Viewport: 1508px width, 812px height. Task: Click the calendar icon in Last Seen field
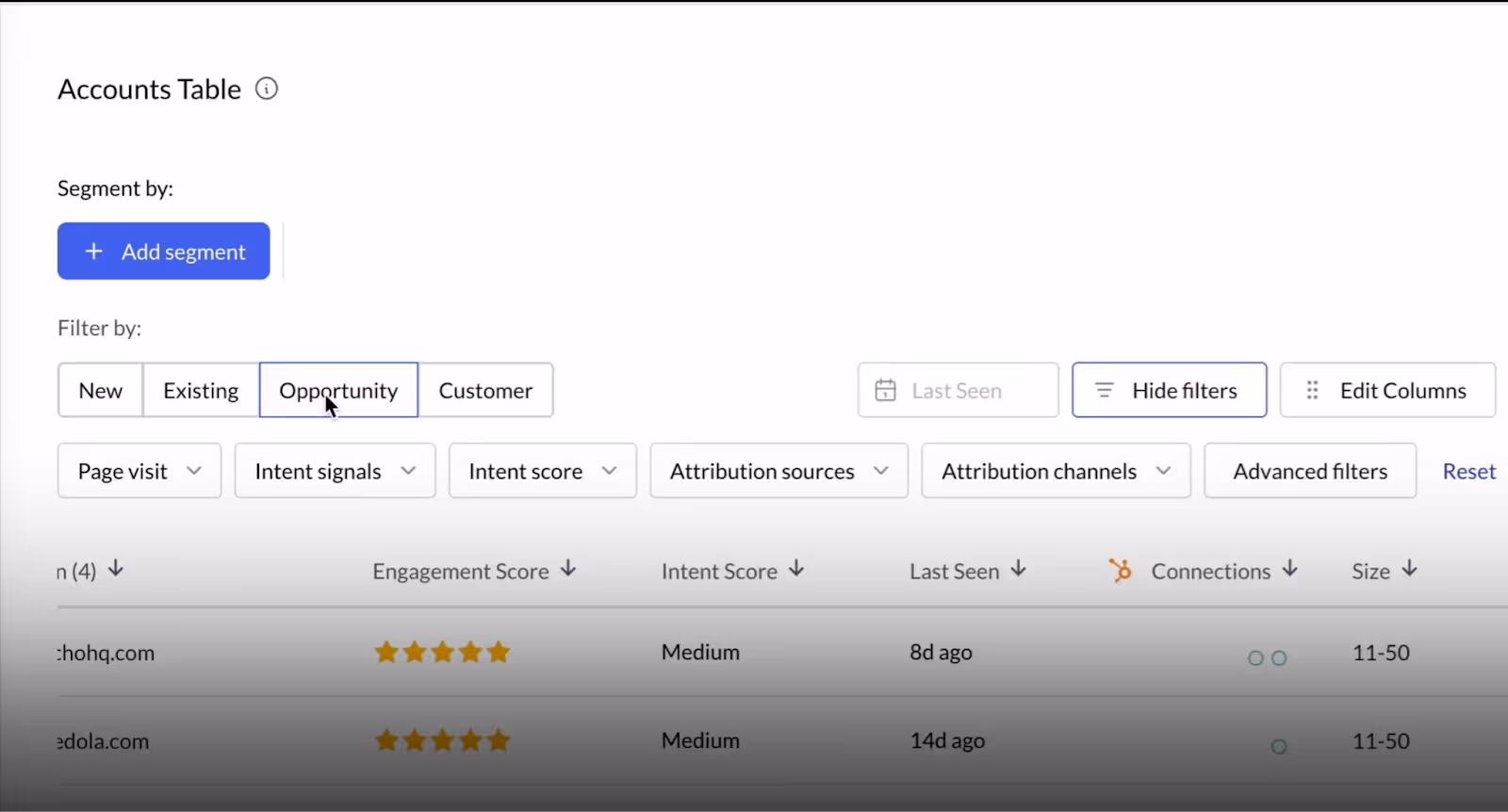[x=886, y=390]
